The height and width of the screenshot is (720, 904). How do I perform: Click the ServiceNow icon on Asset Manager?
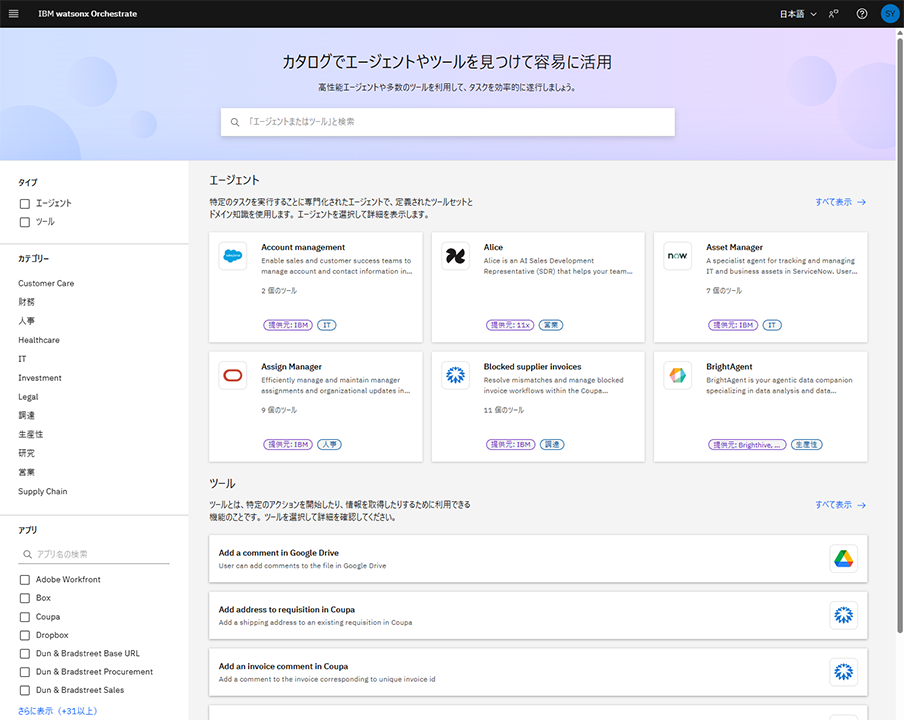677,256
